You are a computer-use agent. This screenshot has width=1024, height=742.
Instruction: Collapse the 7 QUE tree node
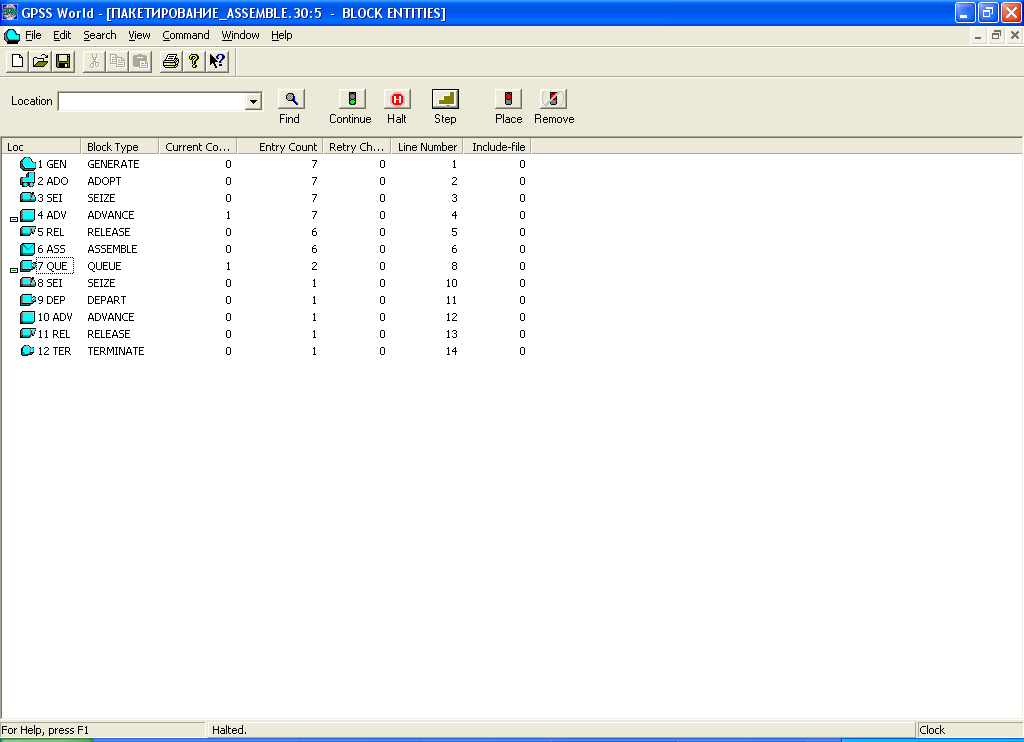tap(14, 270)
